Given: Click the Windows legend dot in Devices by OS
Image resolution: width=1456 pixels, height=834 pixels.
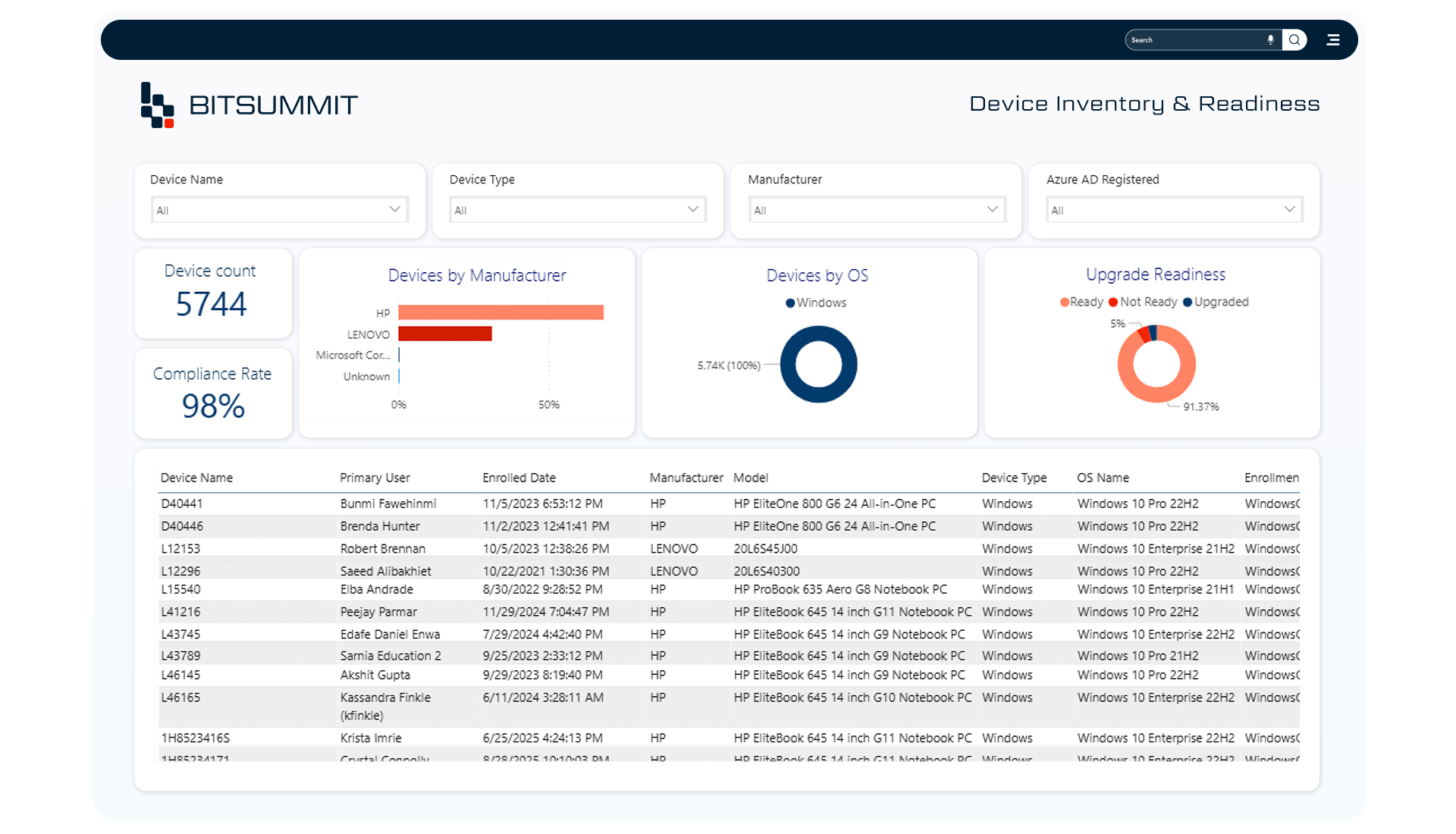Looking at the screenshot, I should pyautogui.click(x=790, y=303).
